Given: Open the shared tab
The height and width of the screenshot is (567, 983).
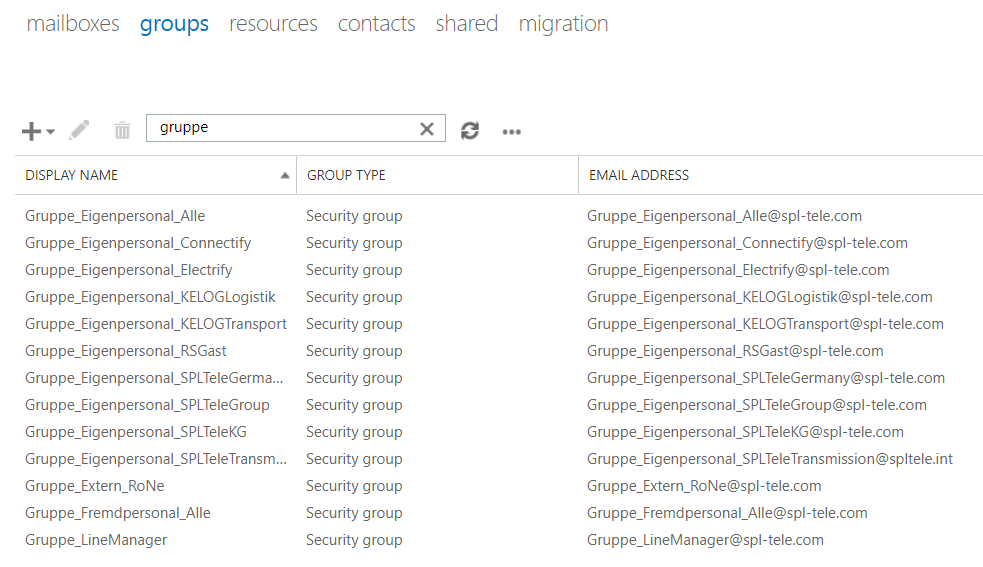Looking at the screenshot, I should click(467, 24).
